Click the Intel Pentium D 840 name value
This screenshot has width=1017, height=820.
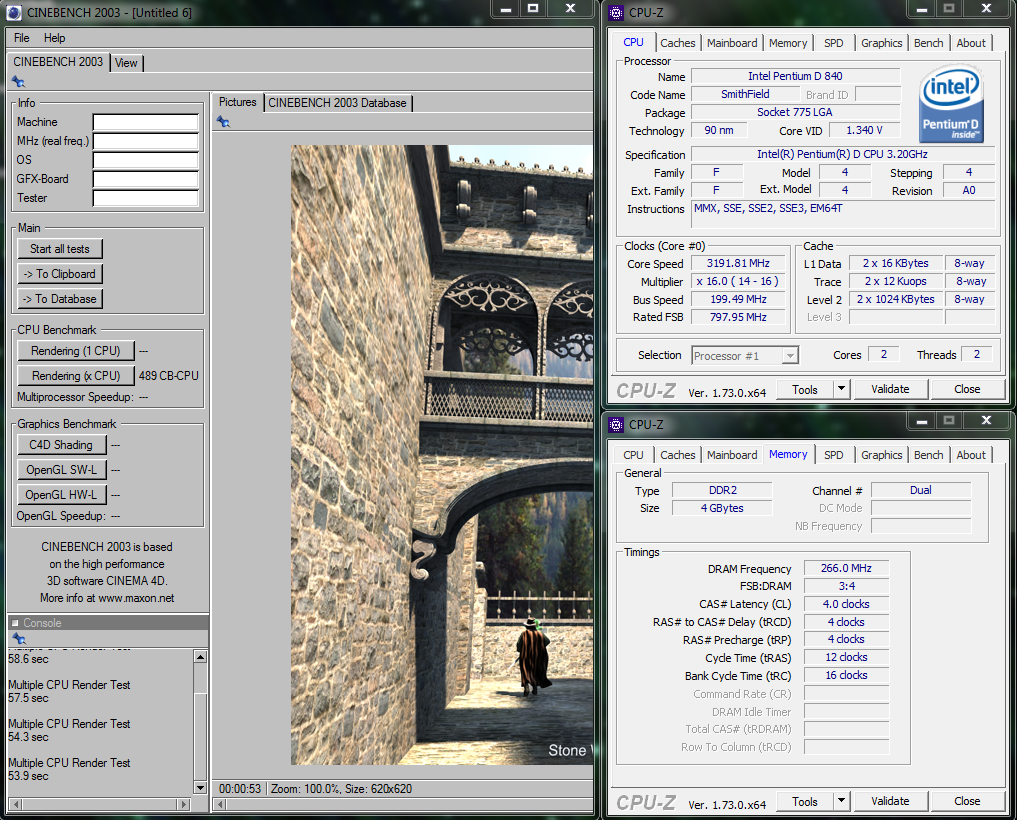(x=795, y=77)
